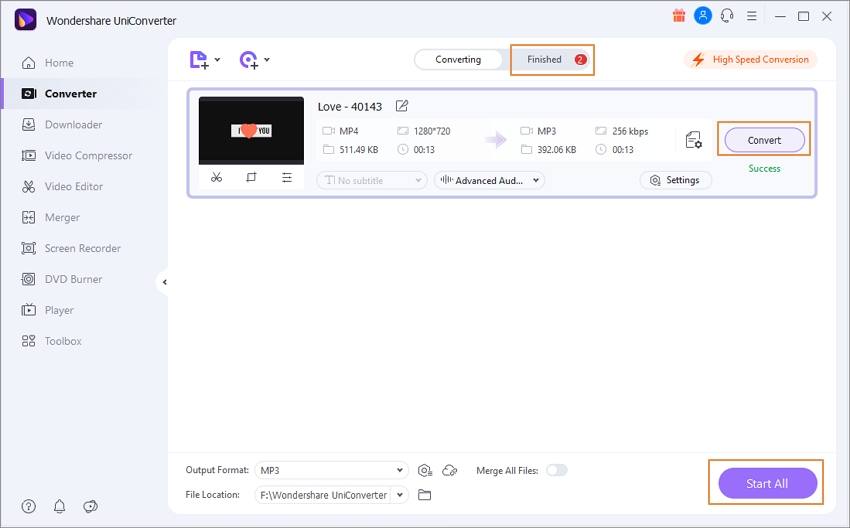Open the output folder icon
The image size is (850, 528).
click(x=424, y=495)
